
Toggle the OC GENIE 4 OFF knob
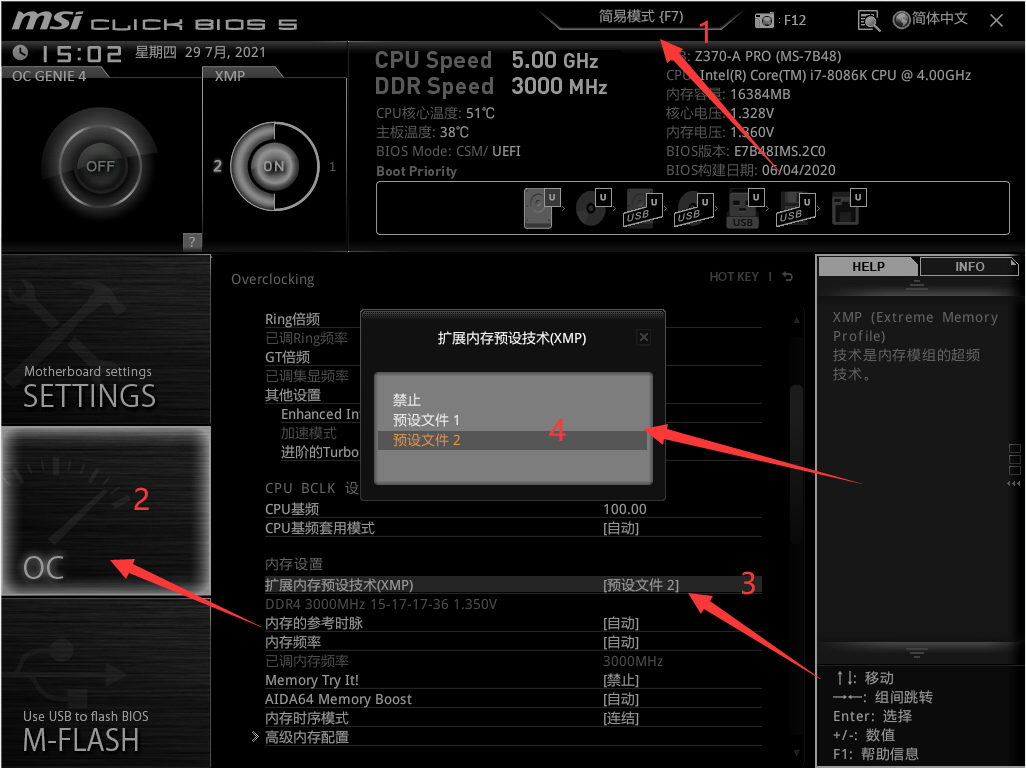tap(100, 166)
